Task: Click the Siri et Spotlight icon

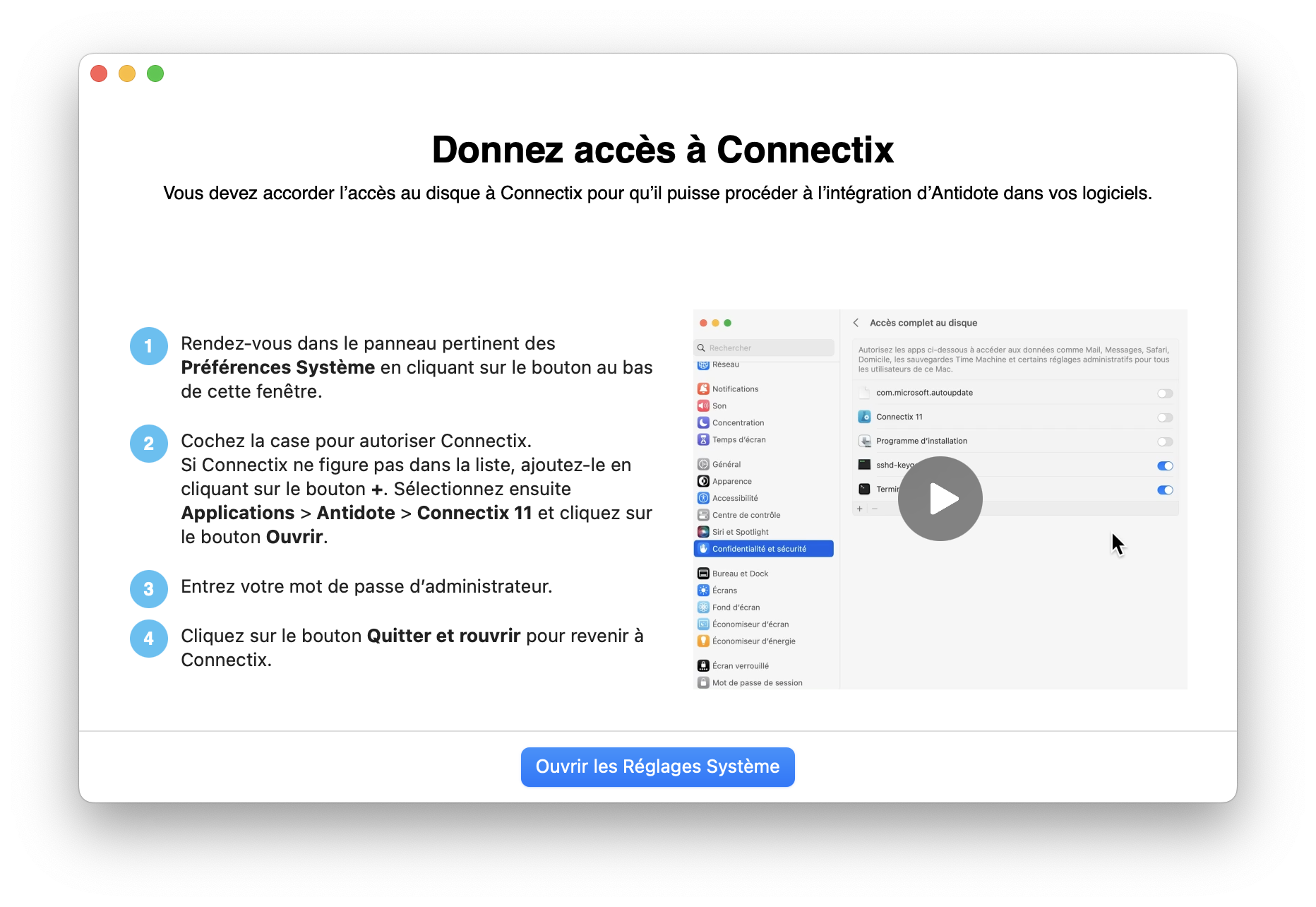Action: click(703, 532)
